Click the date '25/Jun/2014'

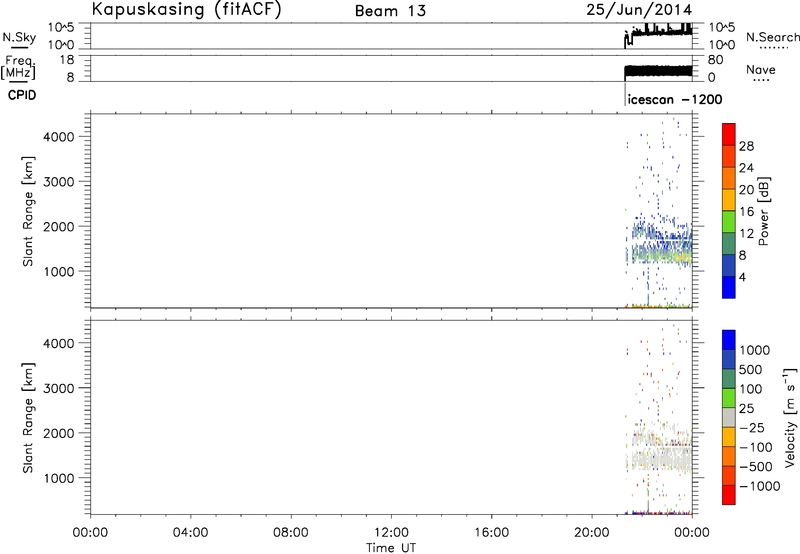coord(639,10)
